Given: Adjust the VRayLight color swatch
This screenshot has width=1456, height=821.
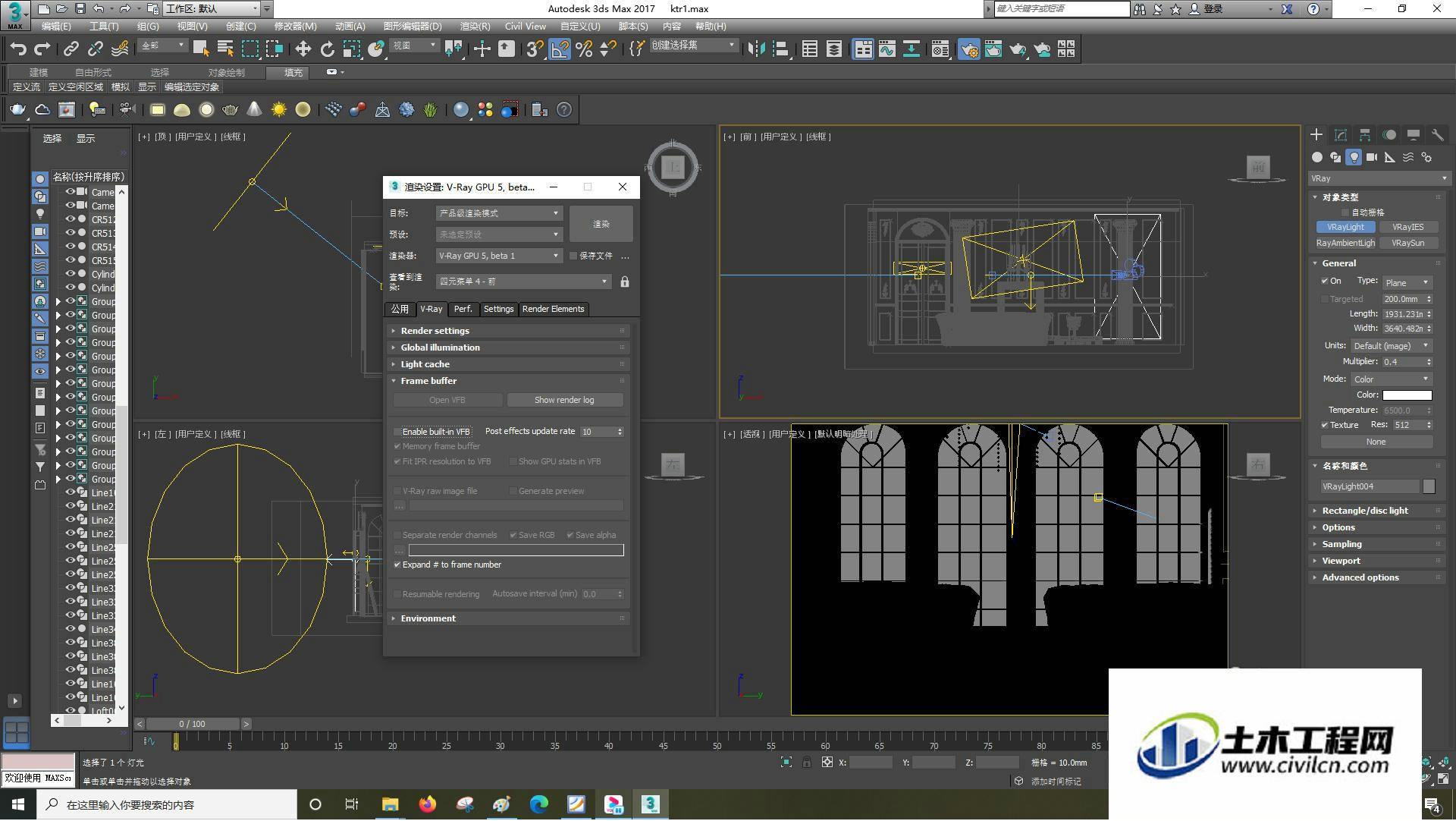Looking at the screenshot, I should click(x=1407, y=394).
